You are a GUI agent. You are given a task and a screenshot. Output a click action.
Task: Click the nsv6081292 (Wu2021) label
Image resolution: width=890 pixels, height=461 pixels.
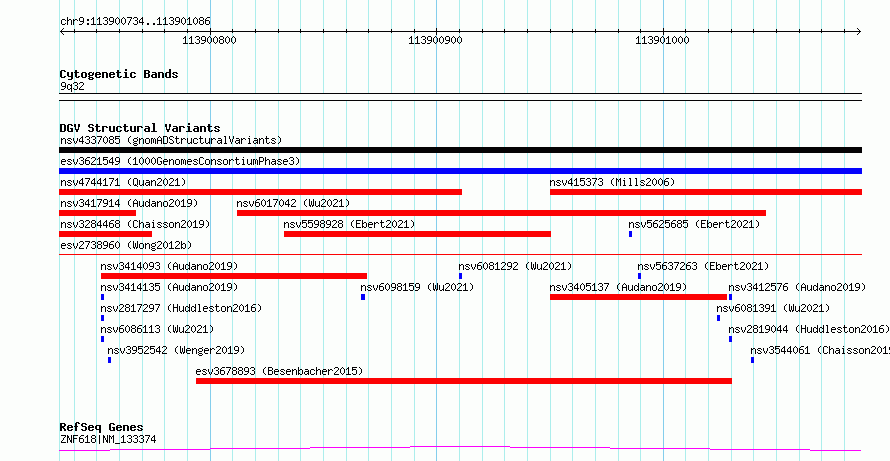[x=515, y=266]
